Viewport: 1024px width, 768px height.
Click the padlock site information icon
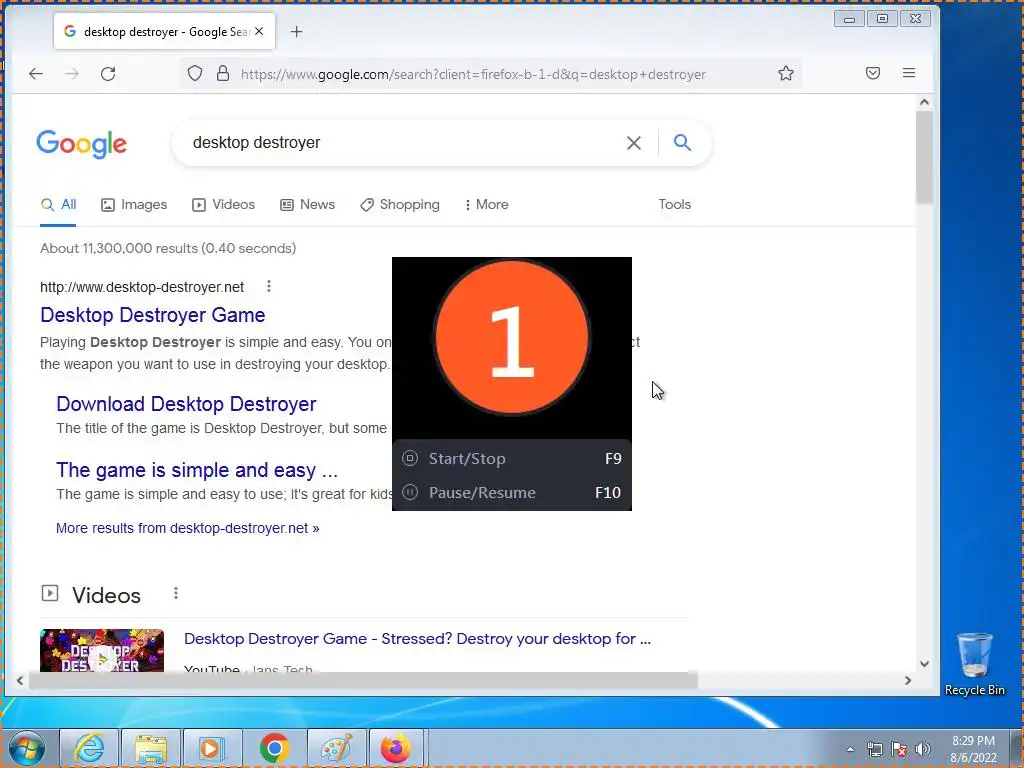point(223,73)
